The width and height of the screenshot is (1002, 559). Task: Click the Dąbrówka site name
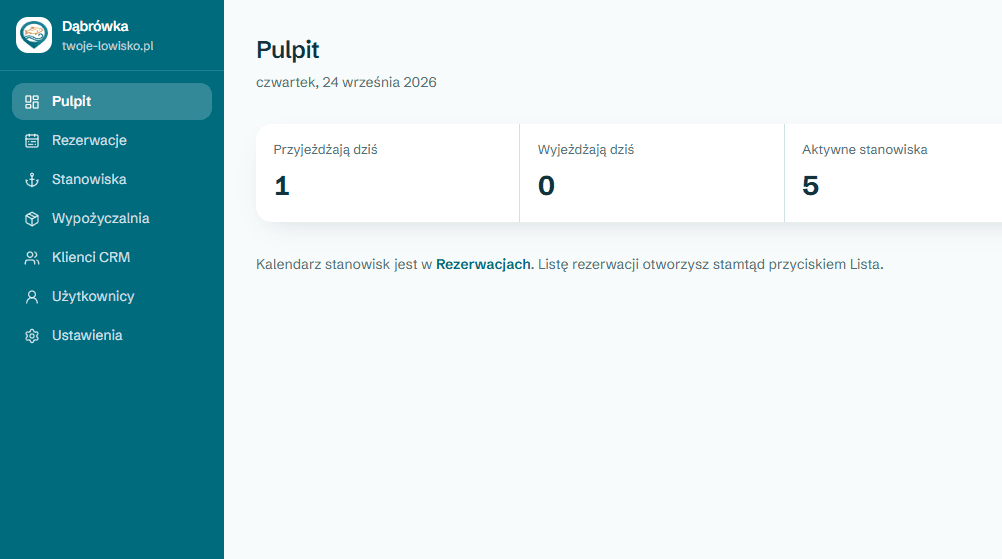[95, 27]
